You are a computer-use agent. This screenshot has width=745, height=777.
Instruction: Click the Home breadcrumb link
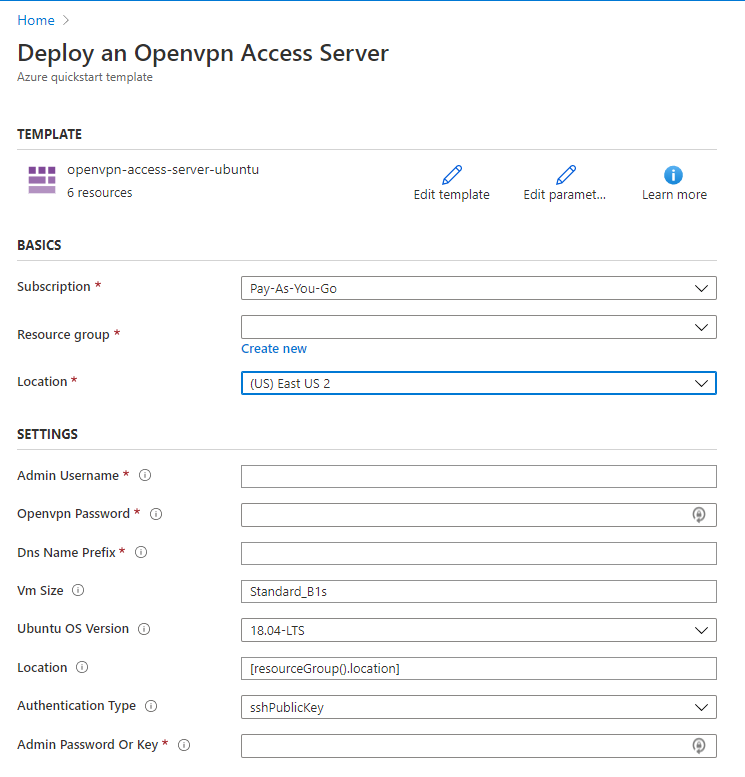[x=36, y=20]
